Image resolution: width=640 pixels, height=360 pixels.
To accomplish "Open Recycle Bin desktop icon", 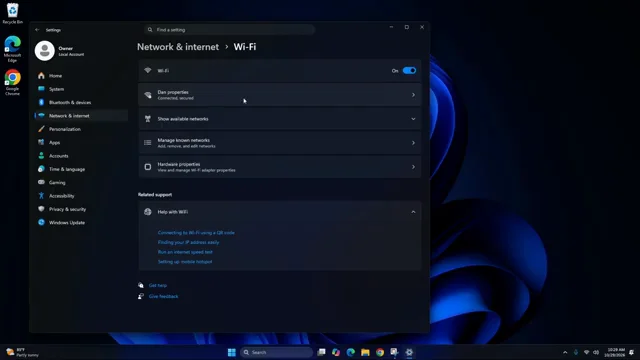I will pyautogui.click(x=13, y=13).
